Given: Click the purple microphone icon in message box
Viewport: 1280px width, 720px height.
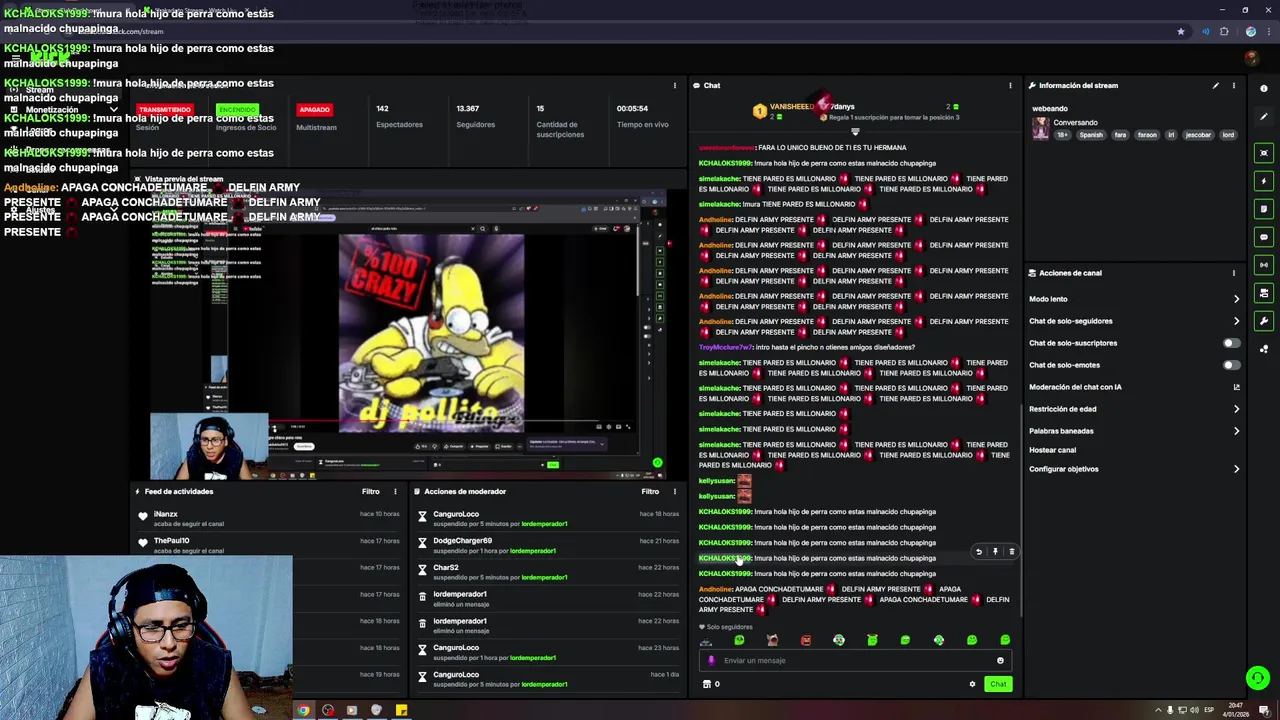Looking at the screenshot, I should (x=712, y=660).
